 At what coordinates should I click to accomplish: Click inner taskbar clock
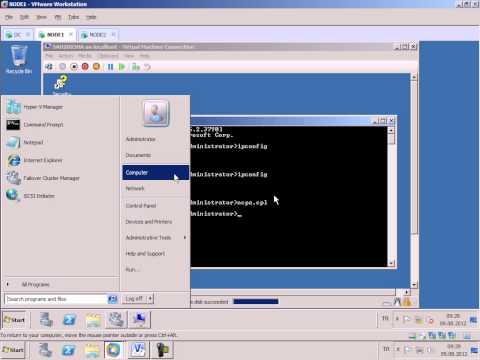[453, 319]
